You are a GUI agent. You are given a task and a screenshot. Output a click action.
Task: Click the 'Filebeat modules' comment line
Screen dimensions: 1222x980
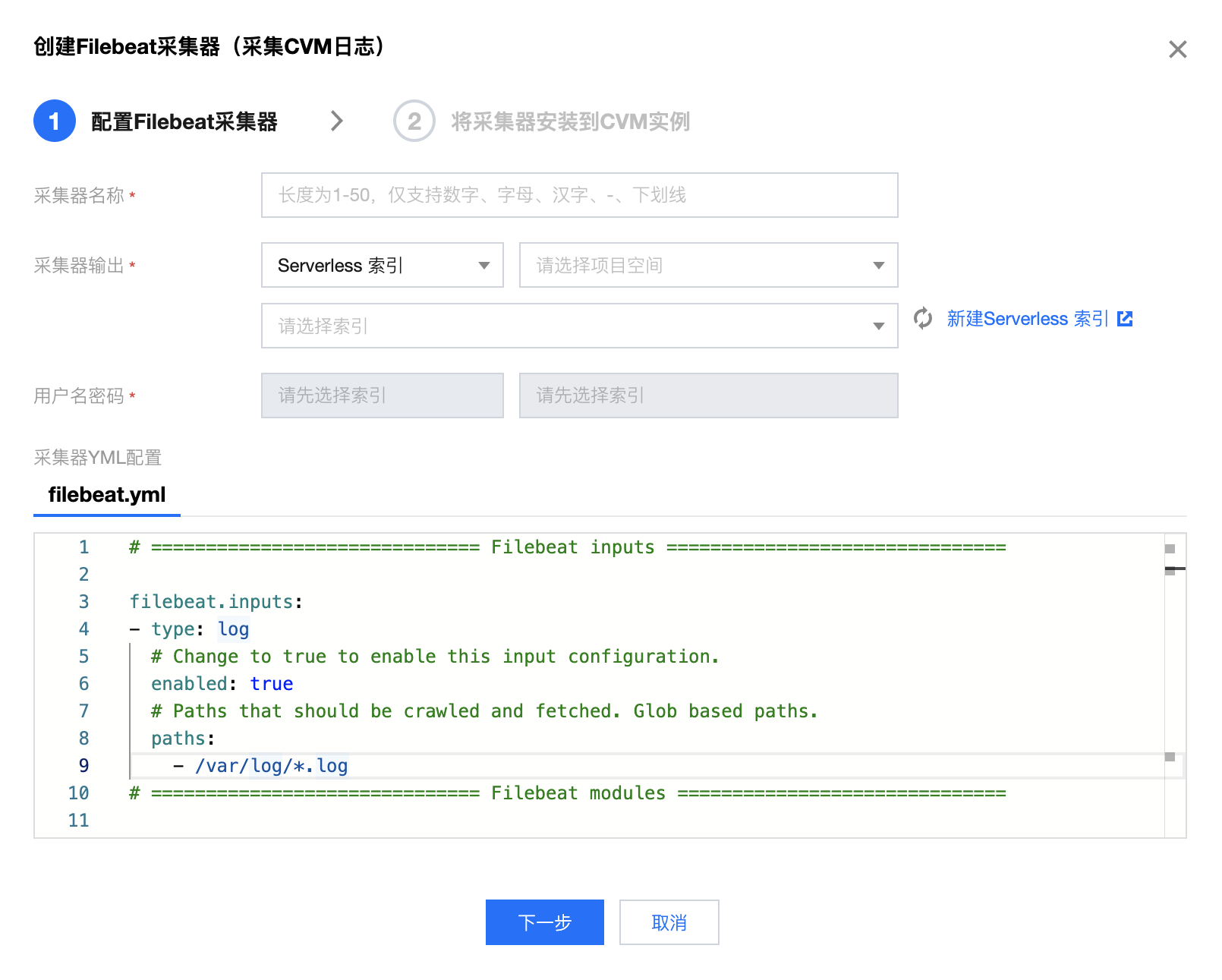(x=567, y=793)
